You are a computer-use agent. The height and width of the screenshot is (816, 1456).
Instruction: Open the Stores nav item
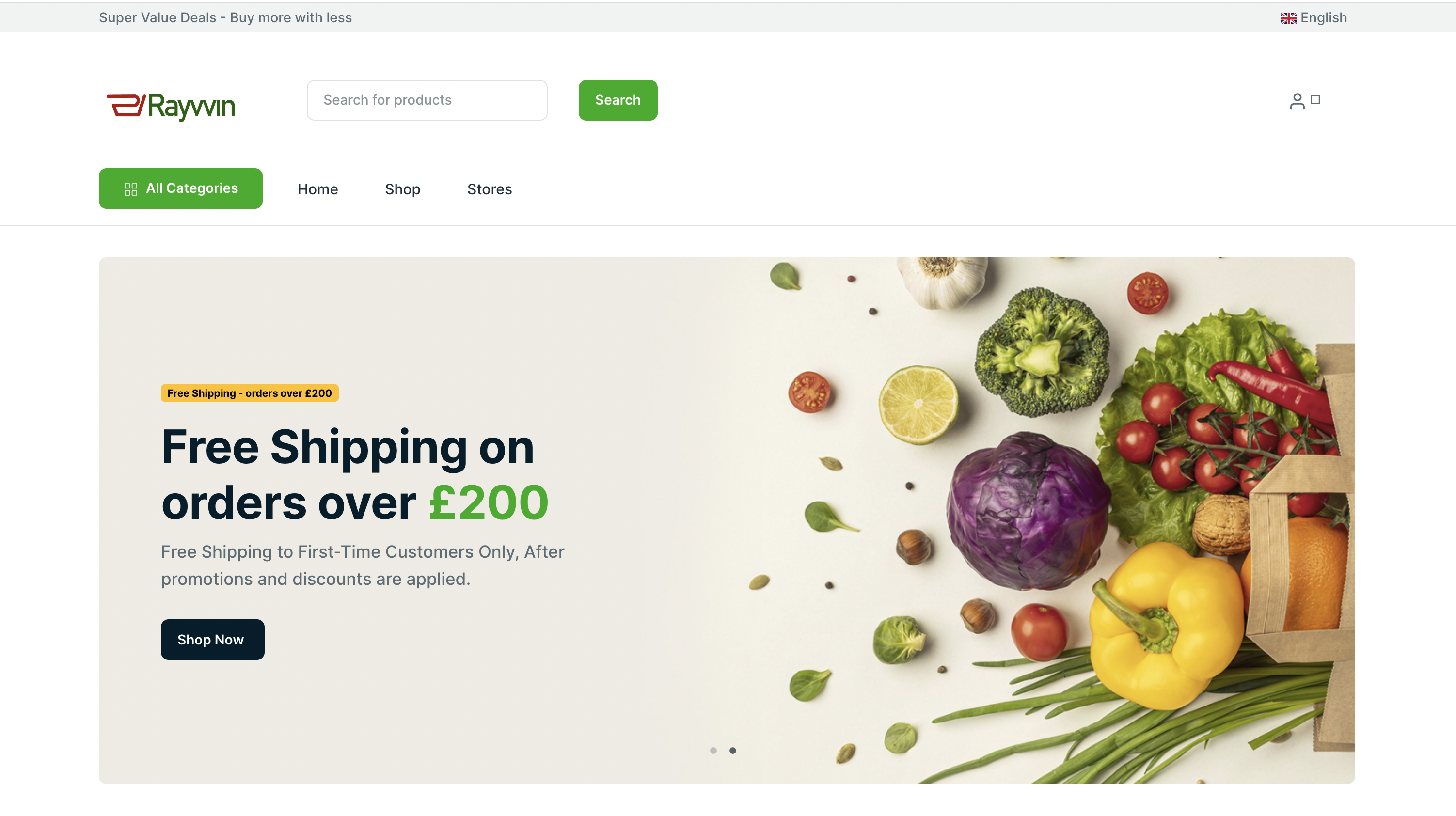coord(490,189)
